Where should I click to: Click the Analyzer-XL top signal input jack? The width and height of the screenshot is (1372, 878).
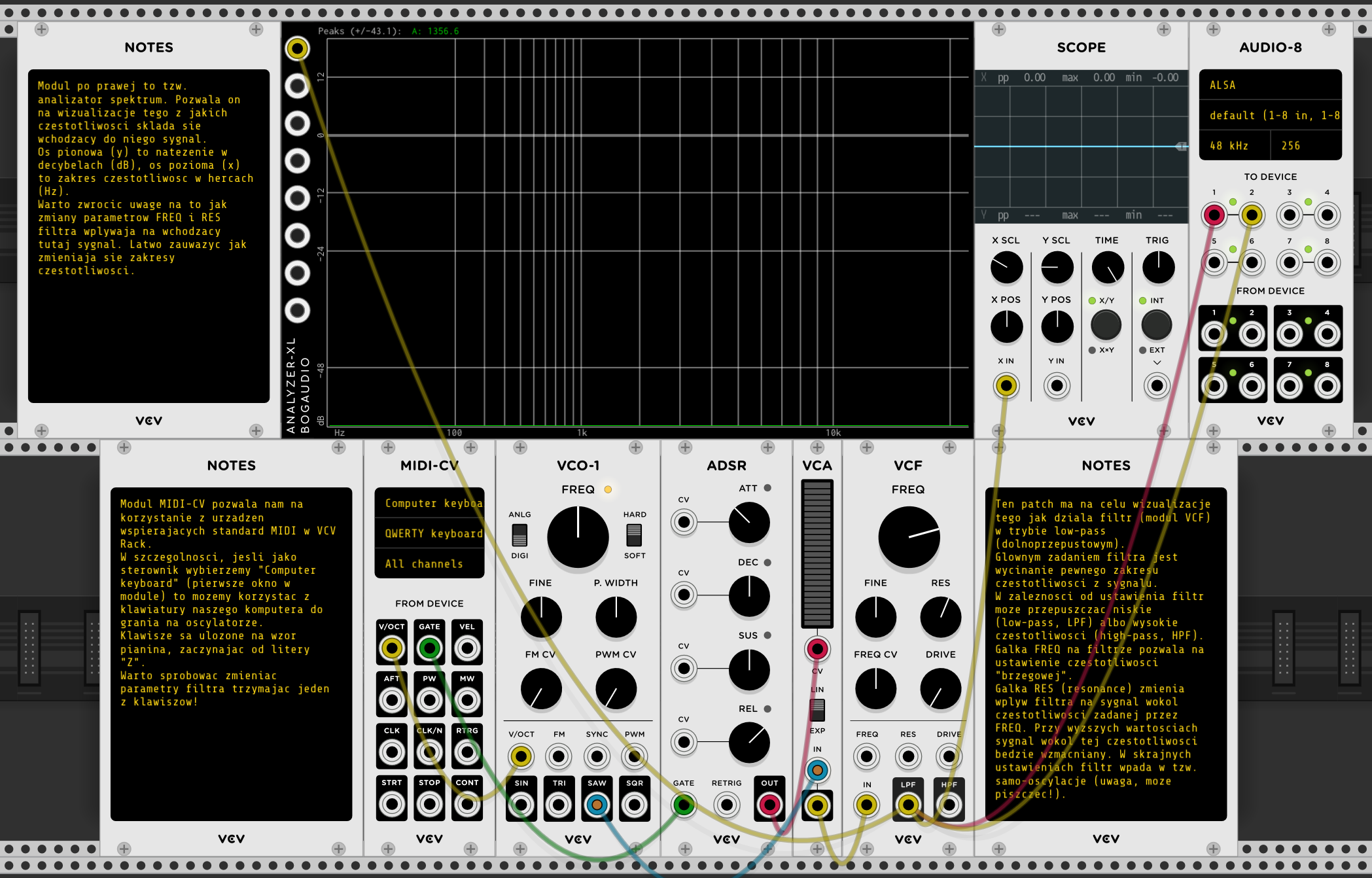297,48
